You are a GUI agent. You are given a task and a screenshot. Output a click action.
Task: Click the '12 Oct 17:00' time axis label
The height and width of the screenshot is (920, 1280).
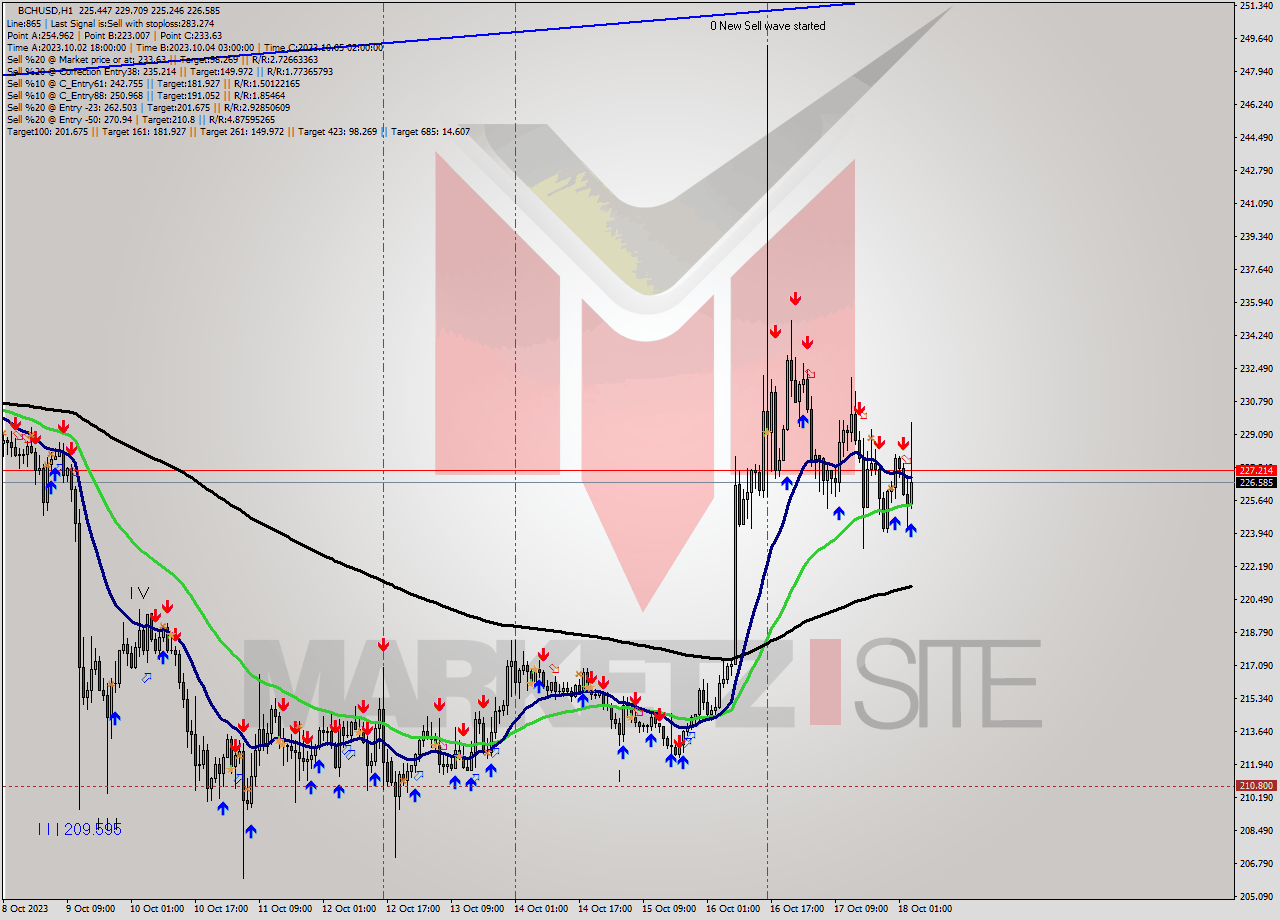coord(412,910)
